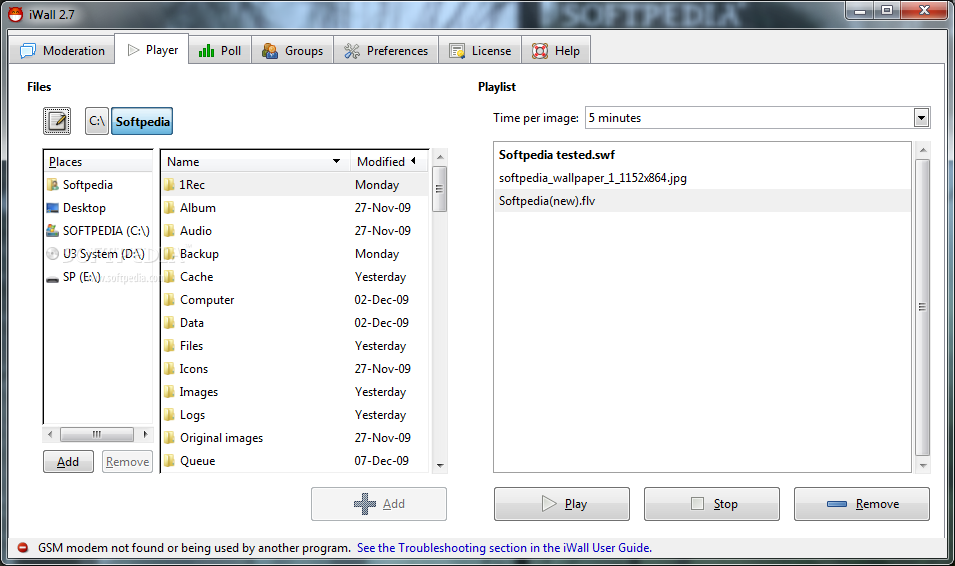
Task: Click the Original images folder icon
Action: 169,437
